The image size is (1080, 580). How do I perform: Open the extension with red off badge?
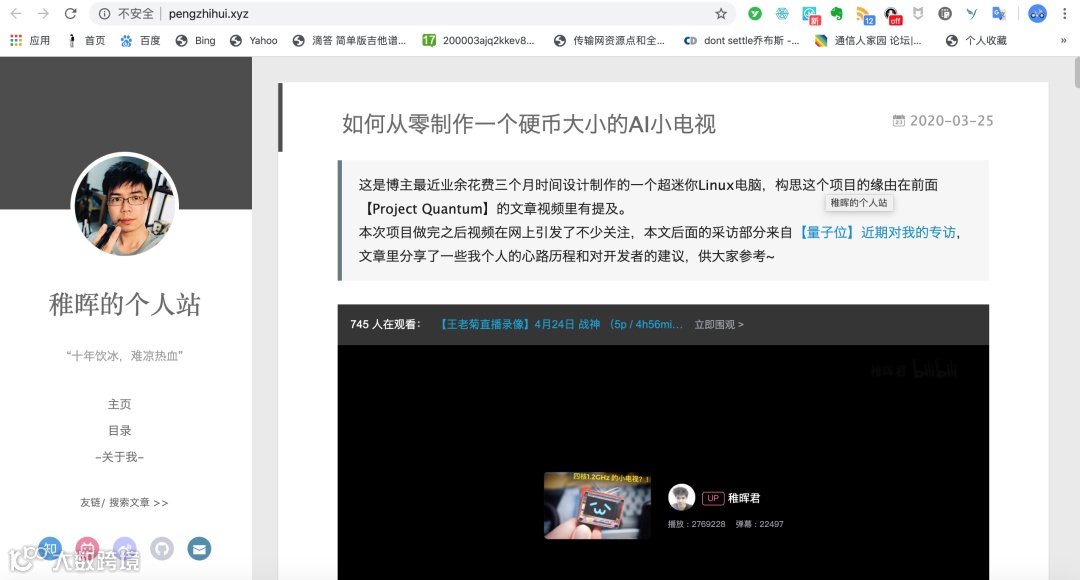point(893,14)
